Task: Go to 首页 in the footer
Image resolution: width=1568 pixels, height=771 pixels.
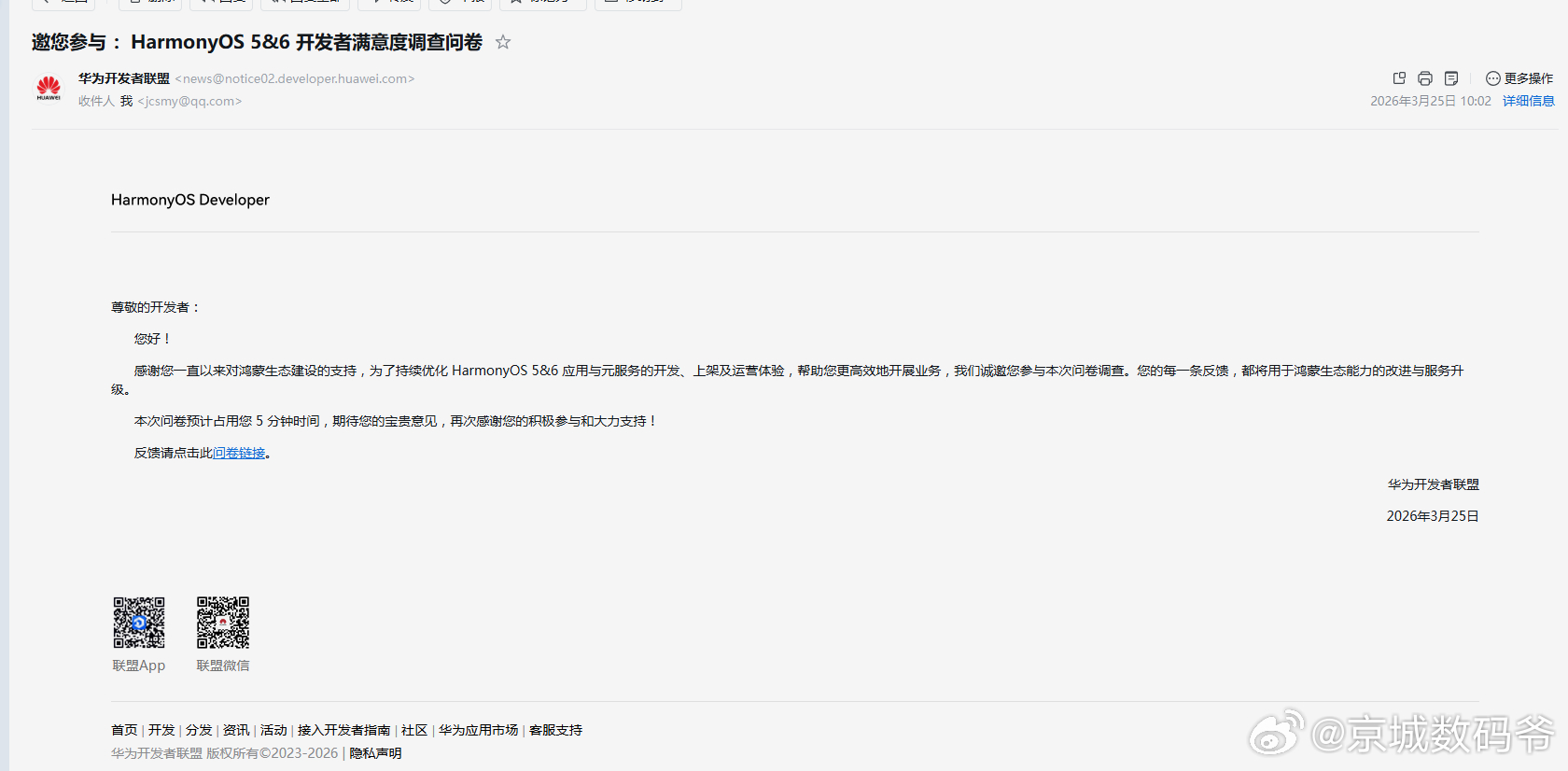Action: tap(124, 730)
